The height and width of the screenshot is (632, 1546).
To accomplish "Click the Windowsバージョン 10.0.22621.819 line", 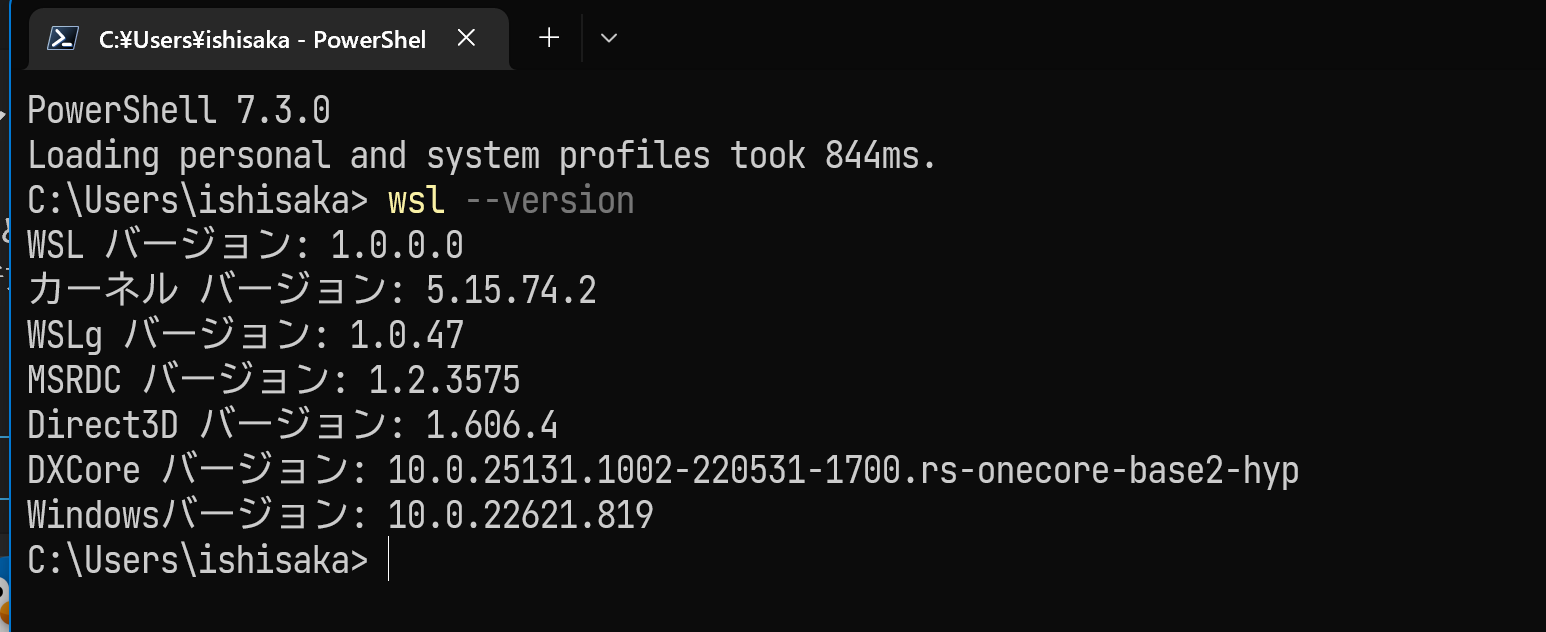I will [340, 516].
